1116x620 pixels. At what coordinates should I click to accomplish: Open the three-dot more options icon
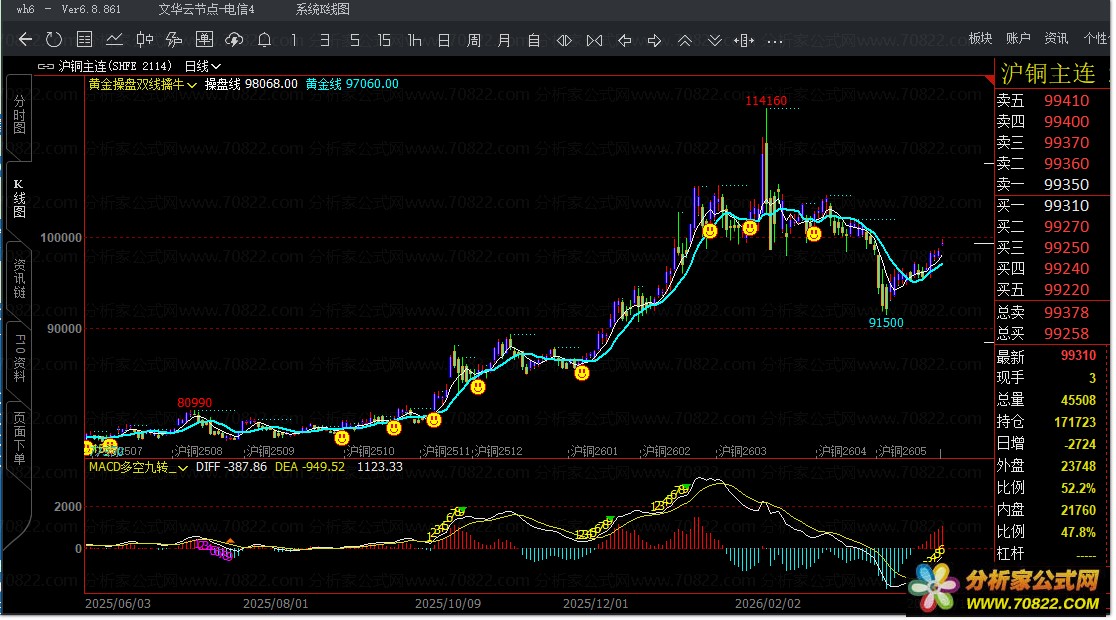pos(775,40)
